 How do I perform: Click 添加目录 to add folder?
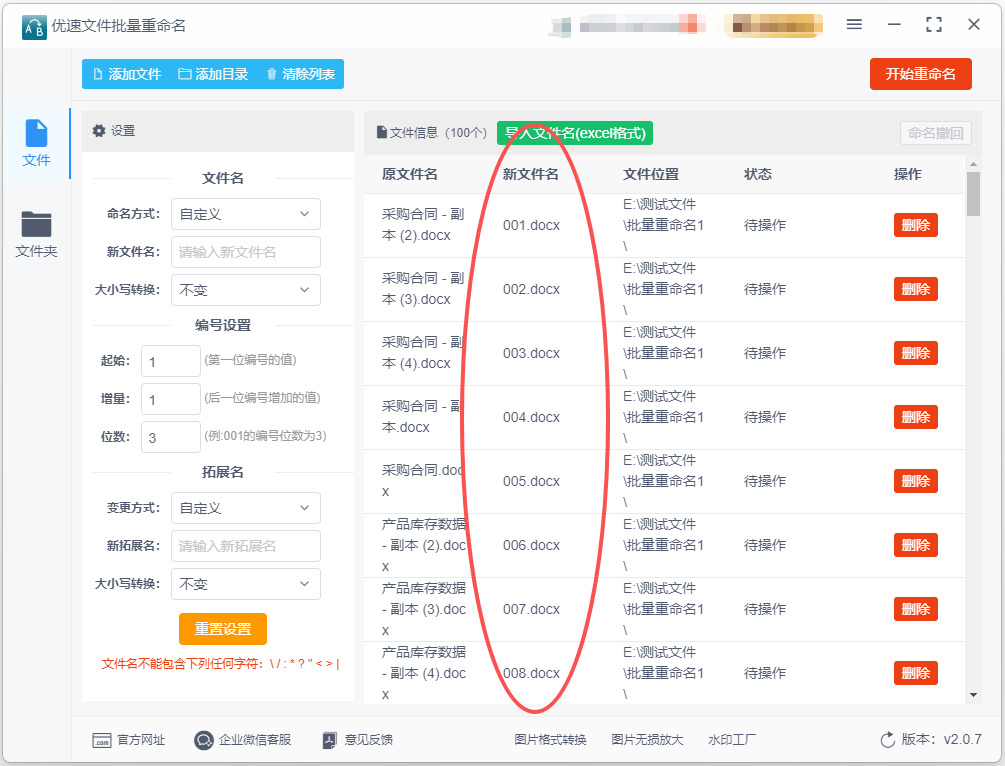point(213,74)
